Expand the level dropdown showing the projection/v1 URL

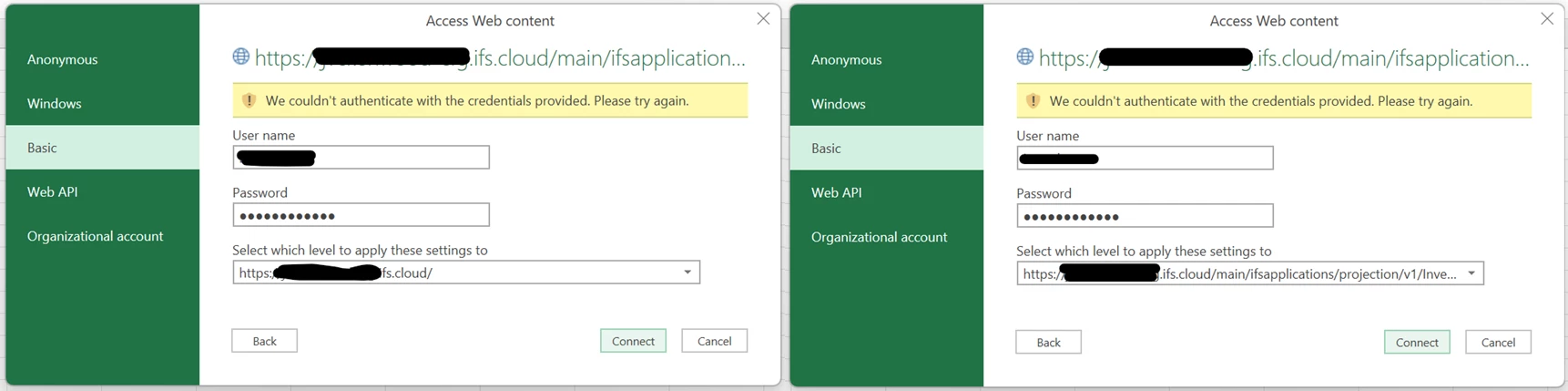click(1471, 273)
